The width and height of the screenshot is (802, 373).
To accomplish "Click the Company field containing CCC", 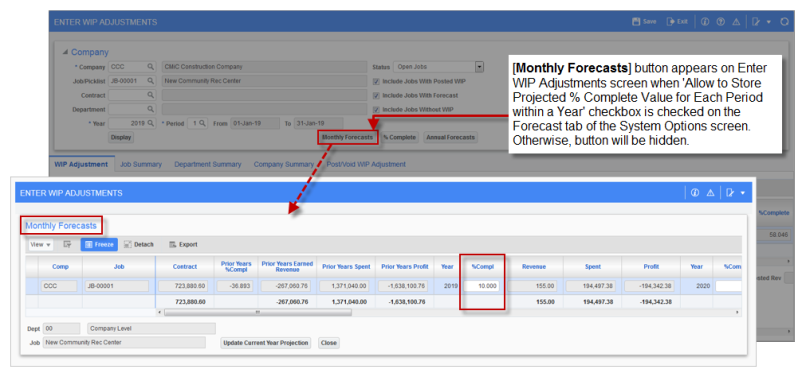I will [x=127, y=67].
